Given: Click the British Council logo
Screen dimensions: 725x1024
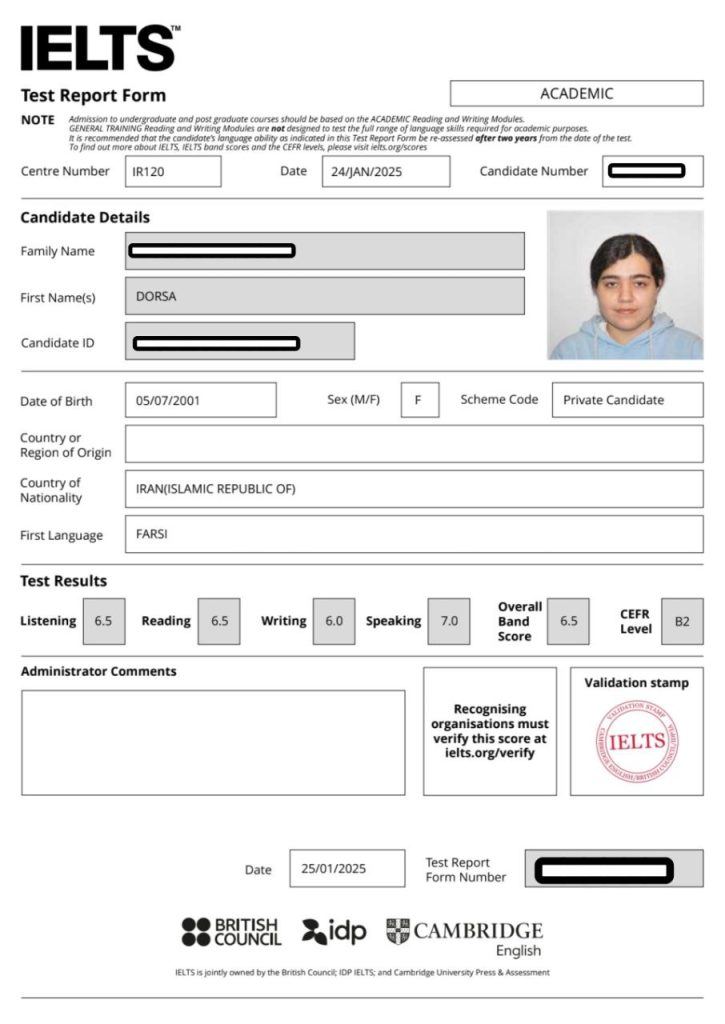Looking at the screenshot, I should 231,932.
